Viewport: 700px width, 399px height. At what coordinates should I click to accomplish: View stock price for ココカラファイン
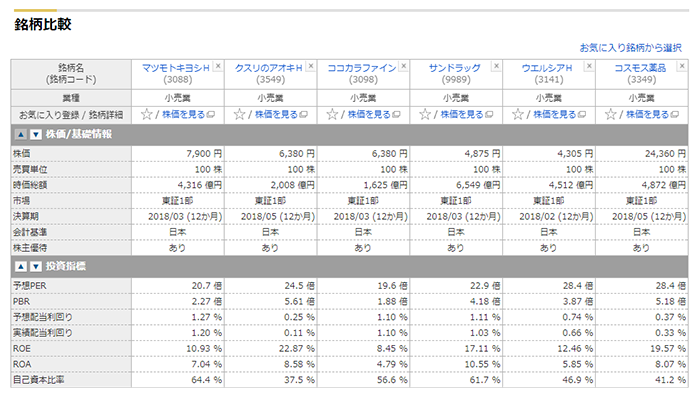tap(369, 115)
